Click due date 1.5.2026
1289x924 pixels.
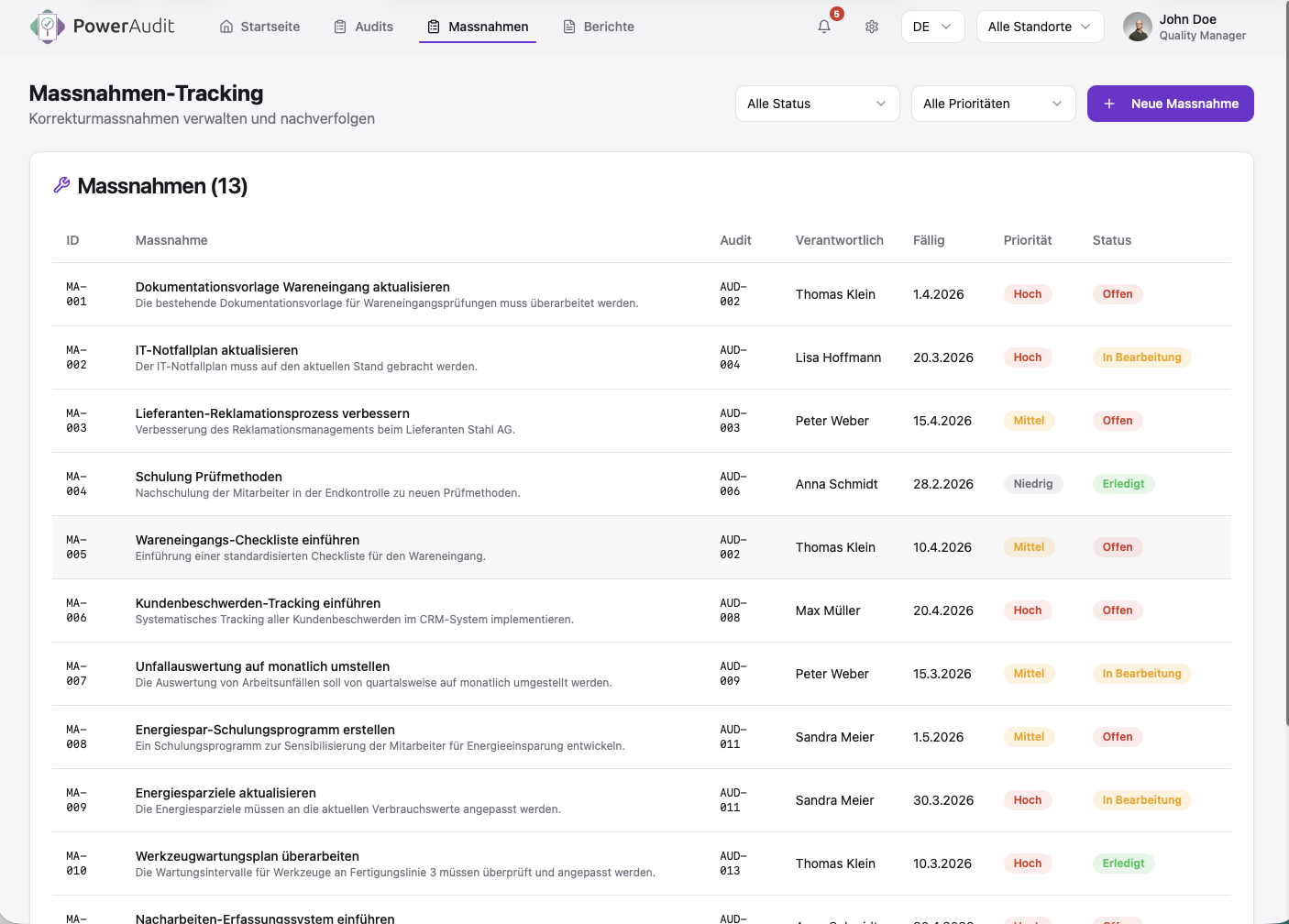click(938, 737)
